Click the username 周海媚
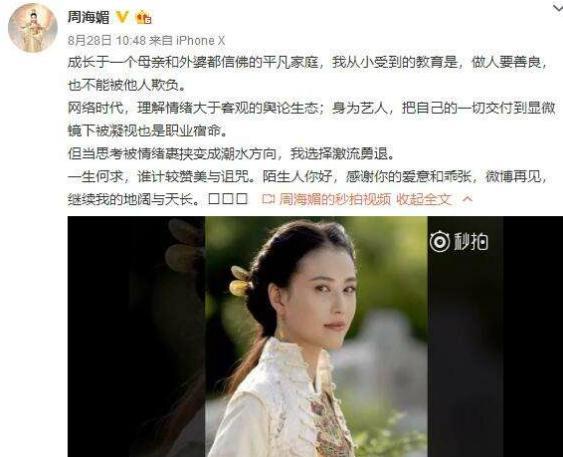This screenshot has height=457, width=563. (x=88, y=17)
